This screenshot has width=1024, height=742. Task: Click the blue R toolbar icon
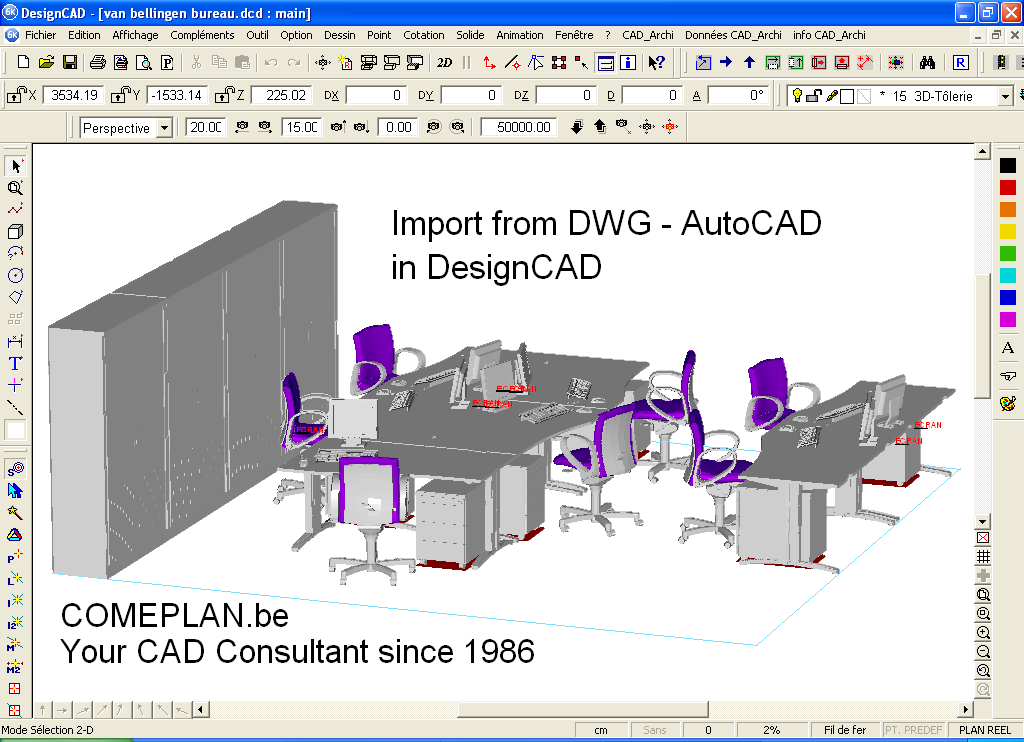(960, 62)
